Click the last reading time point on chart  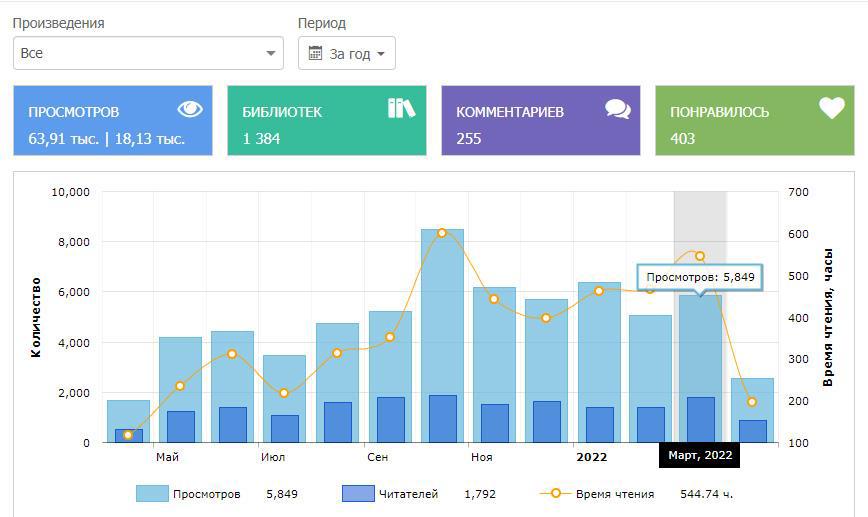(752, 402)
